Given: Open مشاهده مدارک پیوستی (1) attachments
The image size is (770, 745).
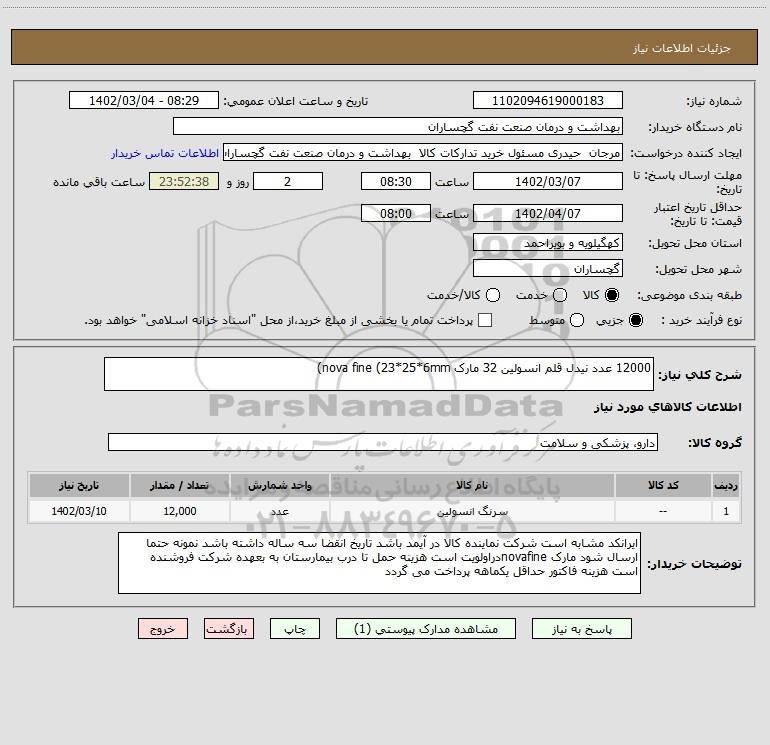Looking at the screenshot, I should click(426, 629).
